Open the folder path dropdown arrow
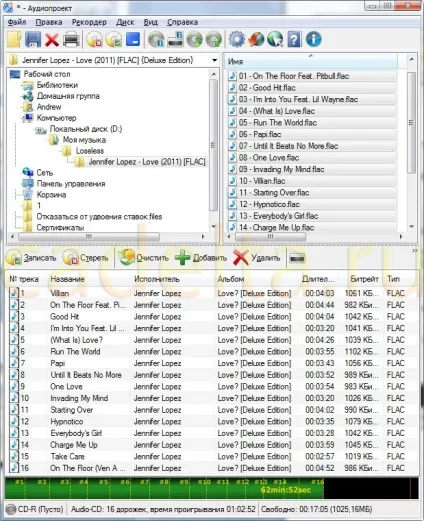Image resolution: width=424 pixels, height=521 pixels. click(214, 60)
